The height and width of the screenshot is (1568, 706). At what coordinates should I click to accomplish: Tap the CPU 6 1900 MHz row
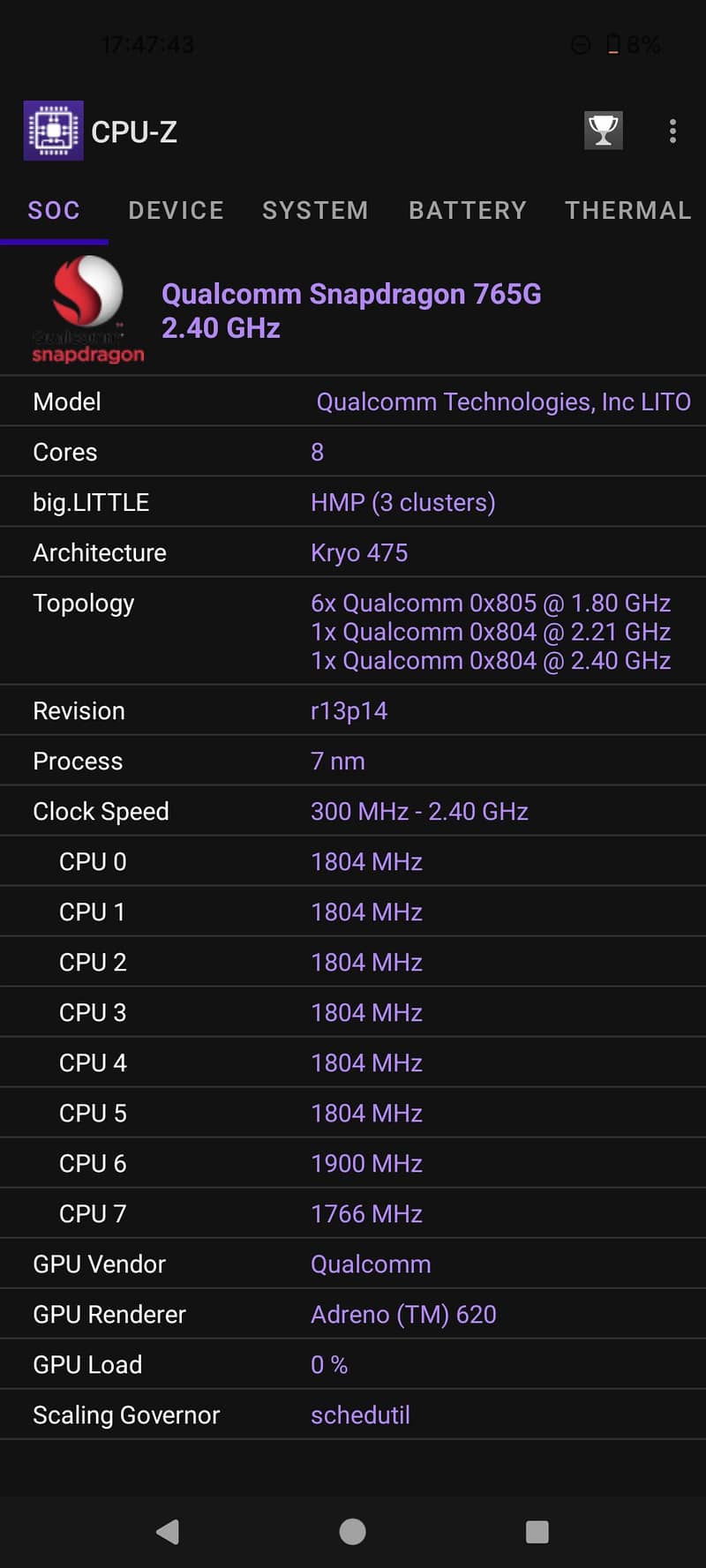pos(353,1163)
